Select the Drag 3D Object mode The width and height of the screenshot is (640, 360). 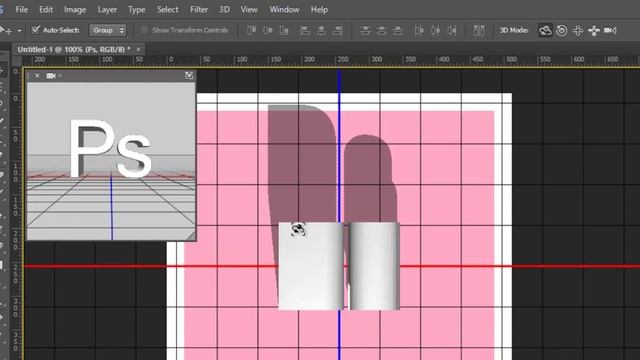(578, 30)
